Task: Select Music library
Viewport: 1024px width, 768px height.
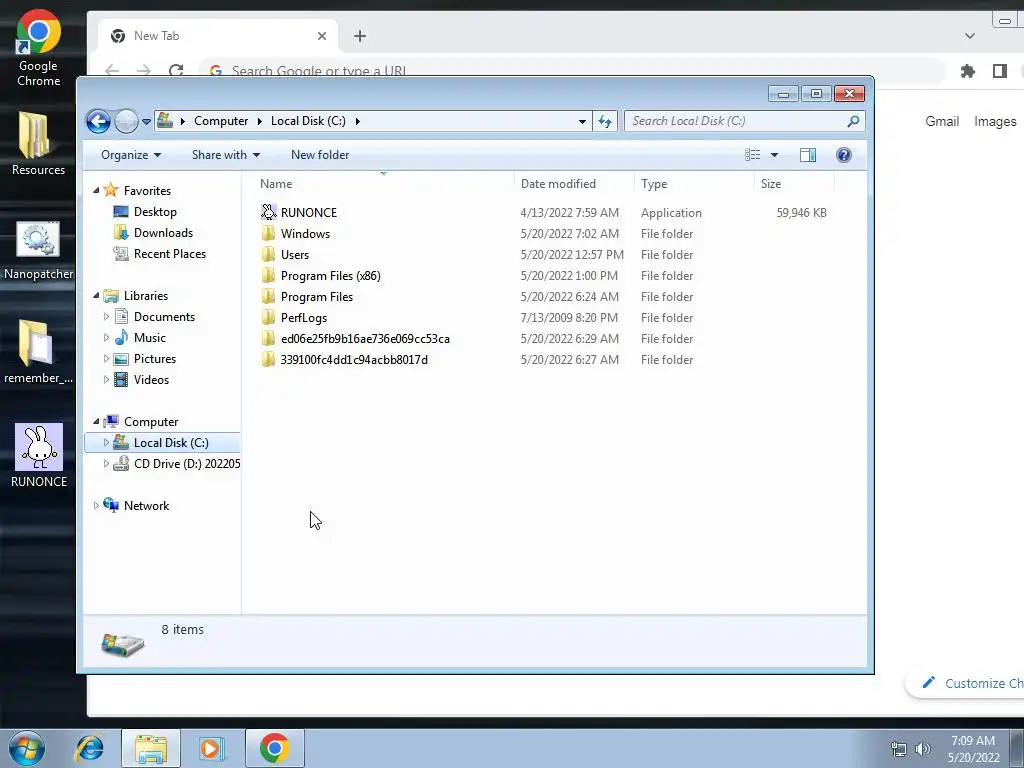Action: (x=150, y=338)
